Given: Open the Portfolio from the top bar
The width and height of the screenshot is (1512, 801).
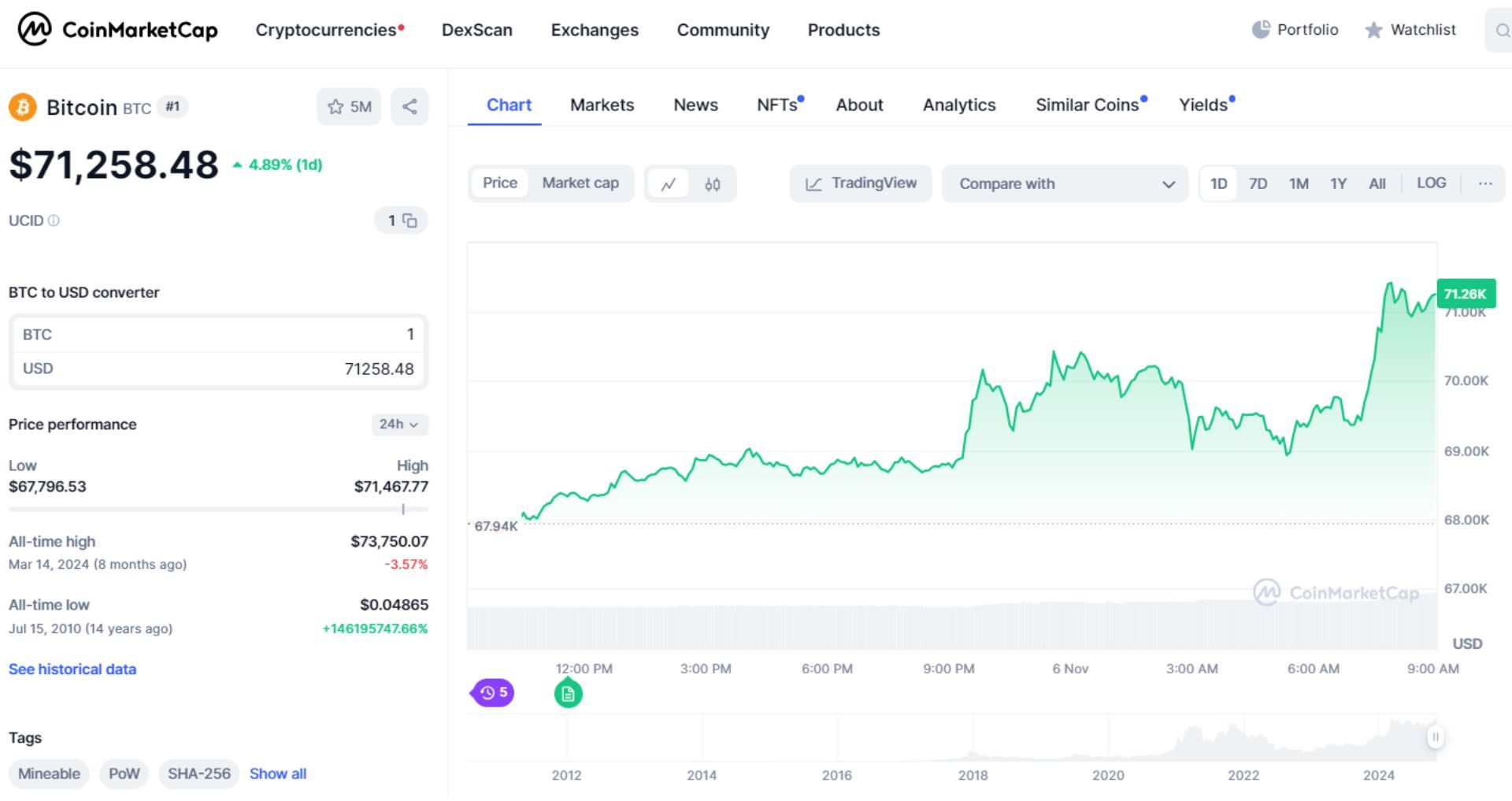Looking at the screenshot, I should (1295, 30).
